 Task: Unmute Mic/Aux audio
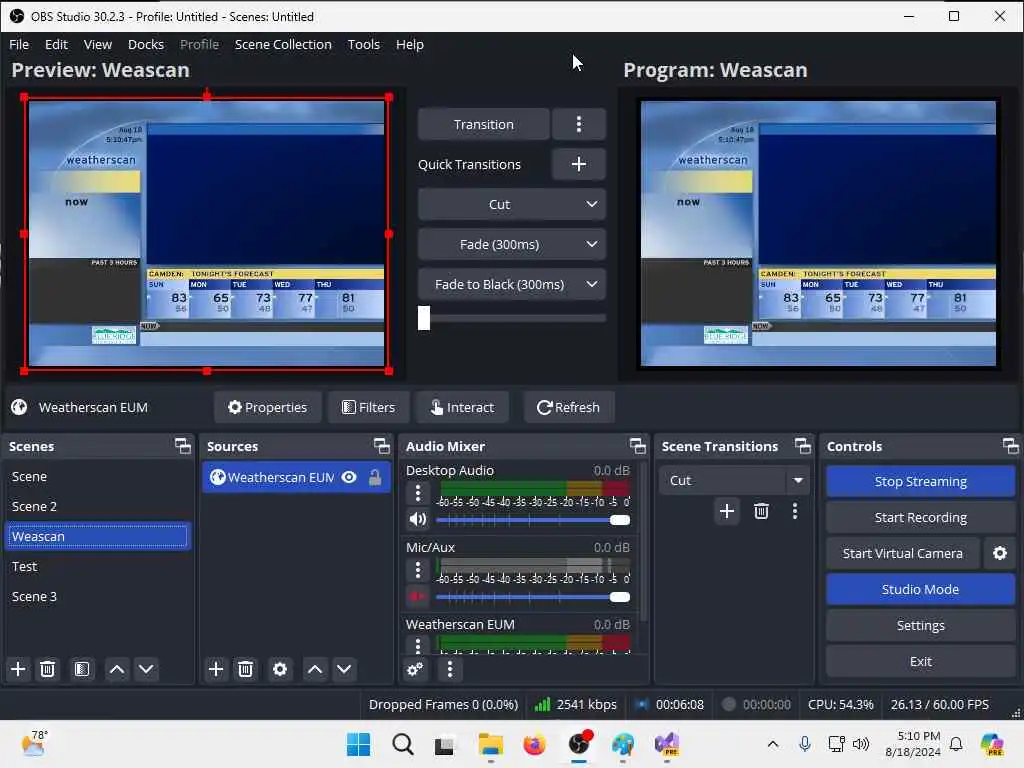pyautogui.click(x=418, y=596)
